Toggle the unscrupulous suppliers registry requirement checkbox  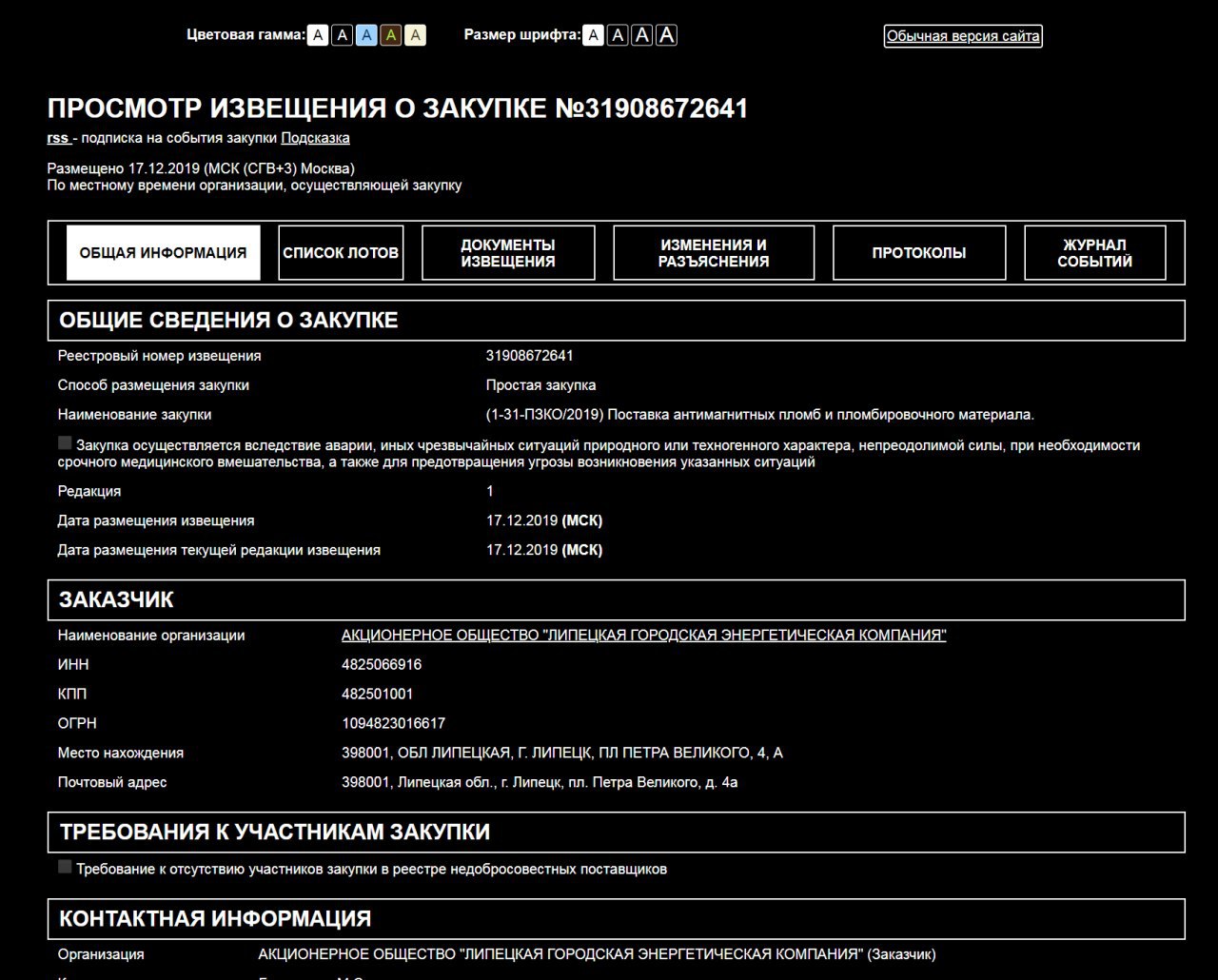tap(65, 867)
